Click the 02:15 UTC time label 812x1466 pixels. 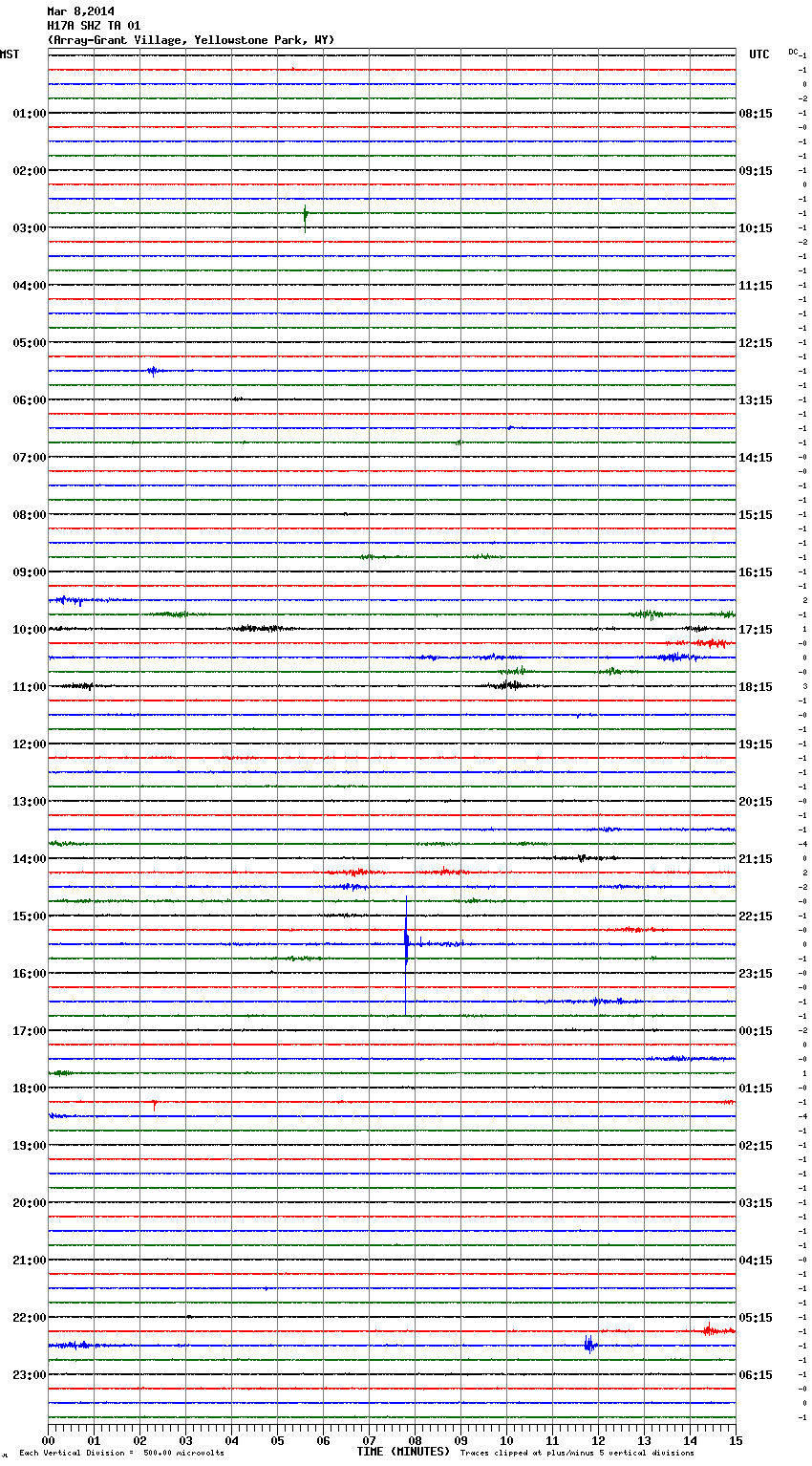click(756, 1146)
